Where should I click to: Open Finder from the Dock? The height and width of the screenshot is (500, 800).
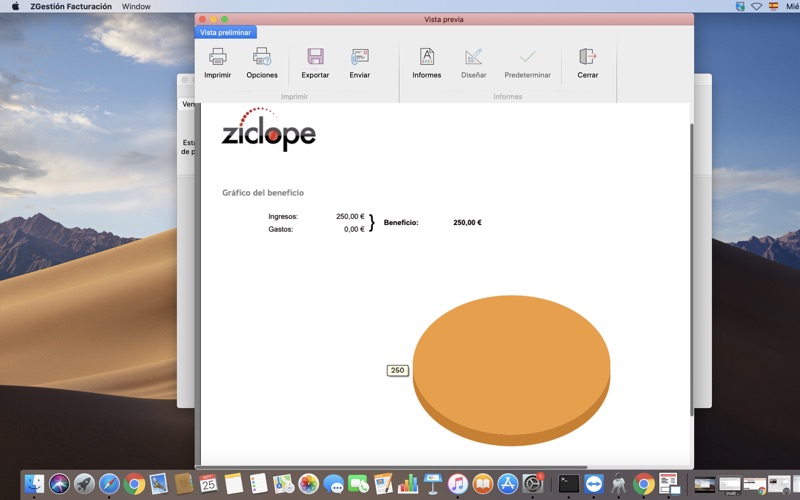34,484
